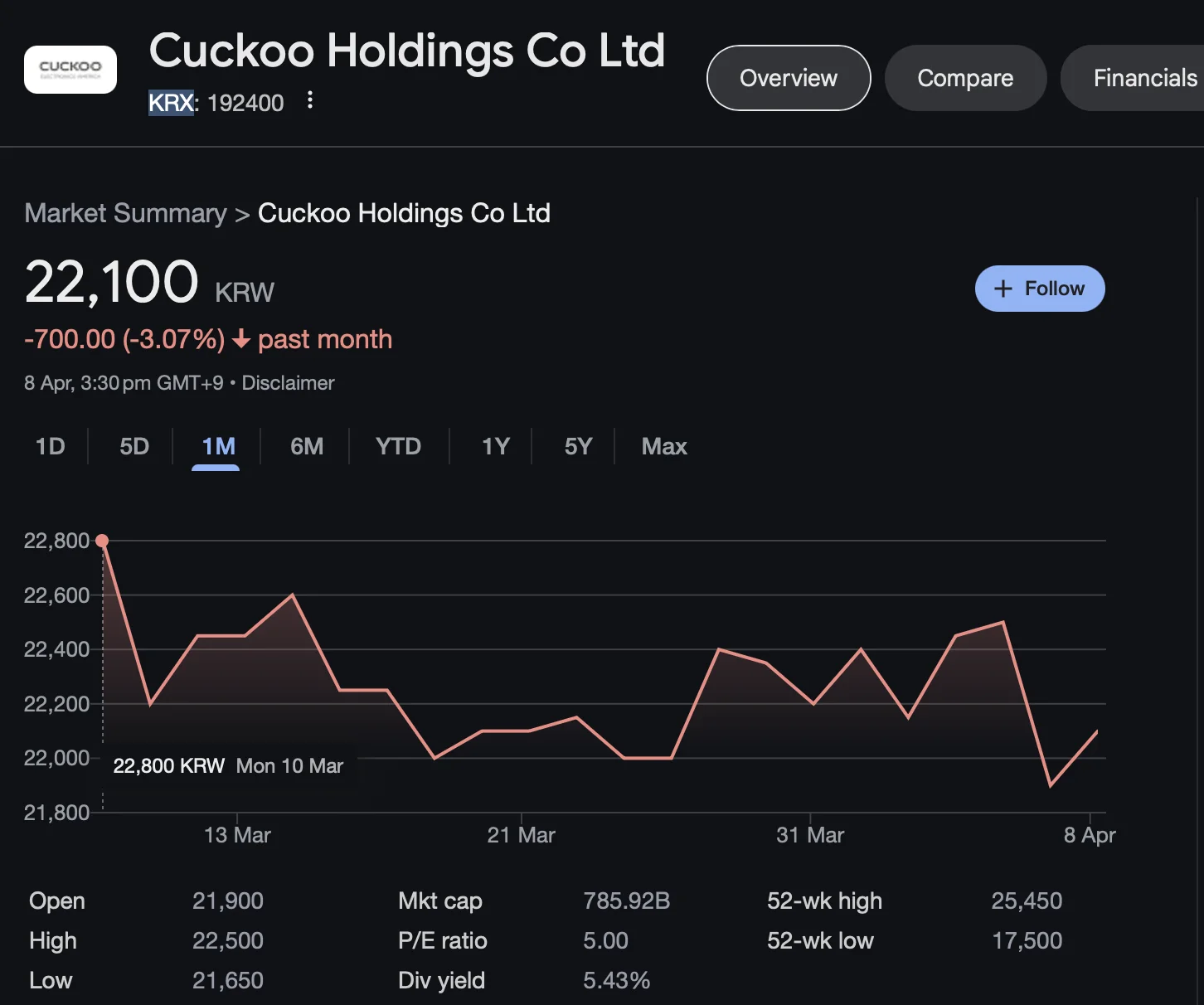This screenshot has height=1005, width=1204.
Task: Click the 21 Mar axis label
Action: [x=521, y=835]
